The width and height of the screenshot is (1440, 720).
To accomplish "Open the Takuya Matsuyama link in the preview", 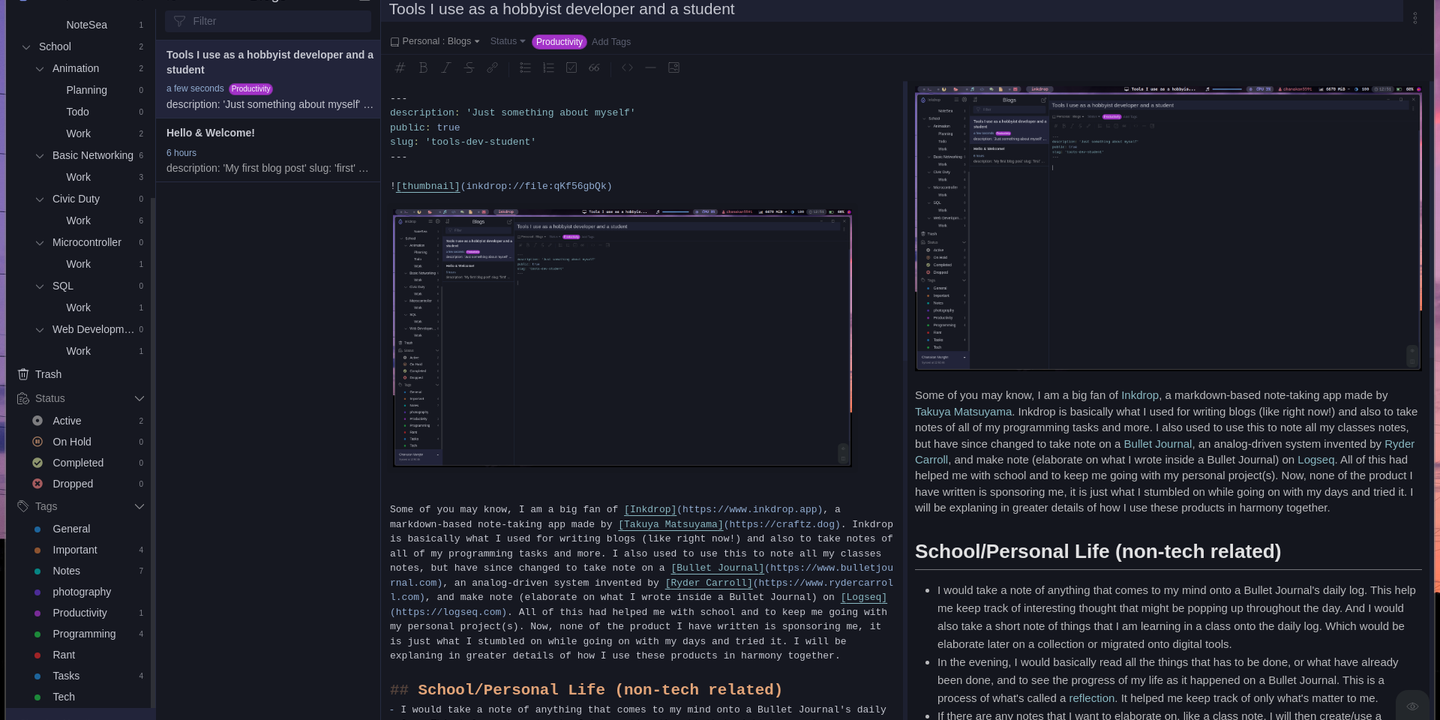I will pos(963,411).
